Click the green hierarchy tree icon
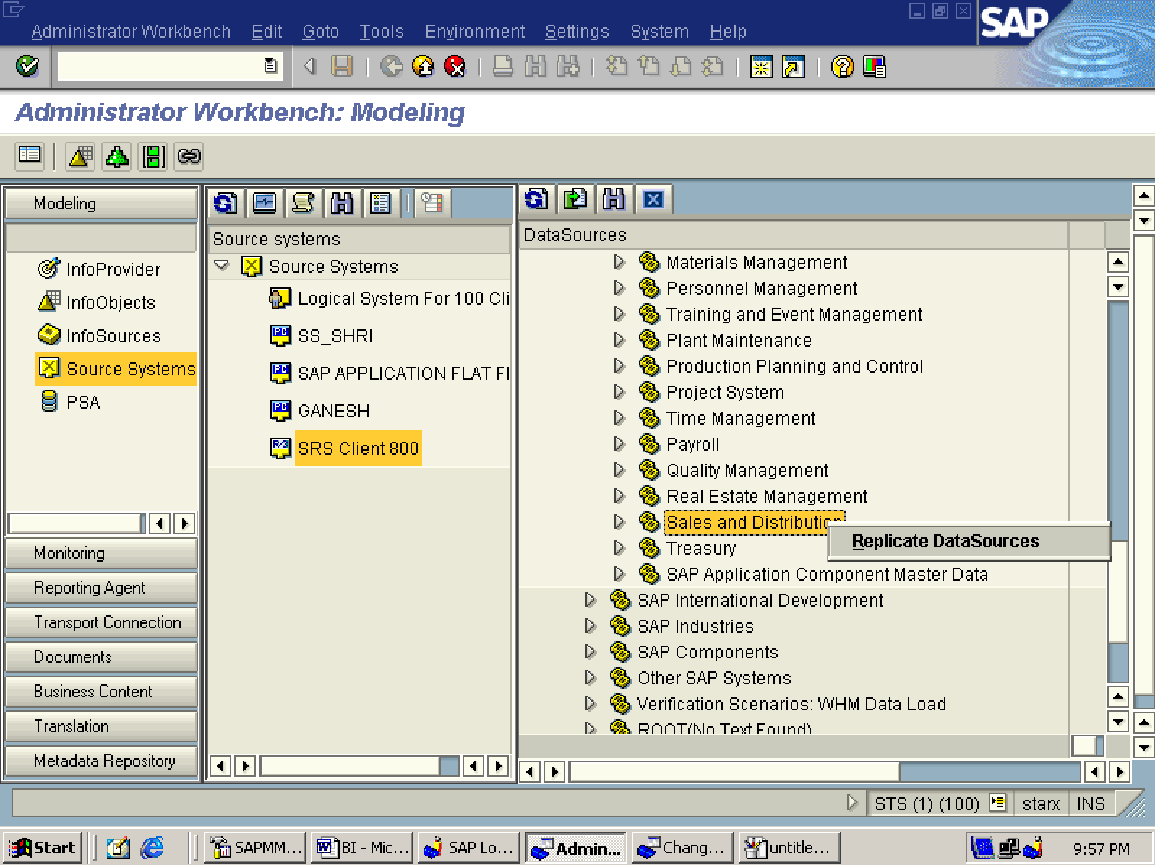1155x865 pixels. point(116,156)
